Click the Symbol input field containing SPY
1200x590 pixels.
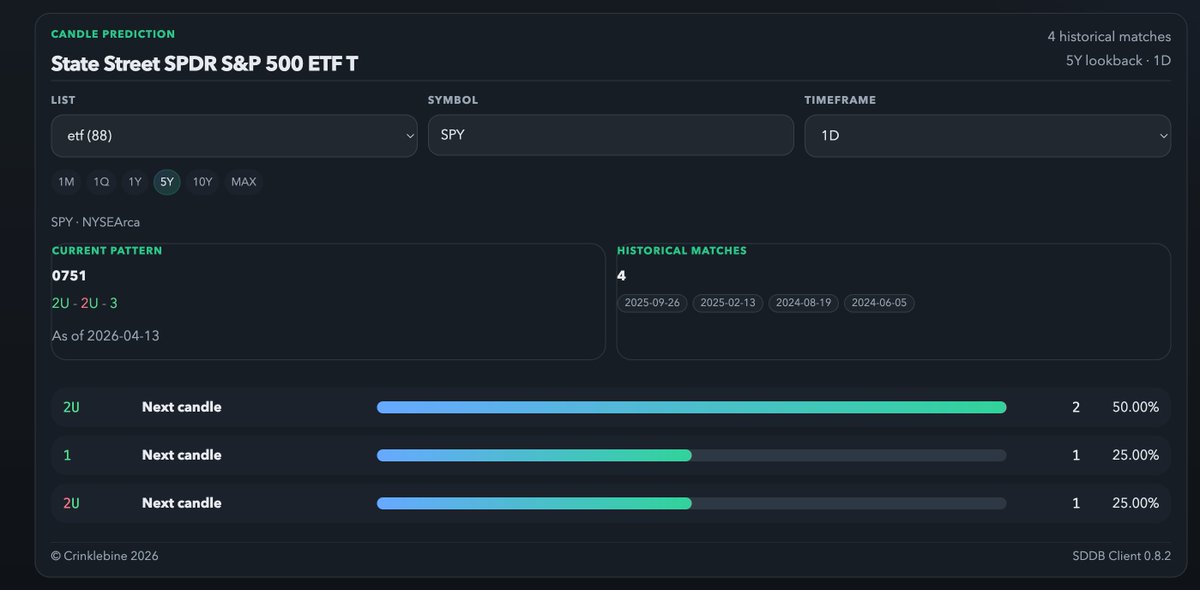coord(611,135)
